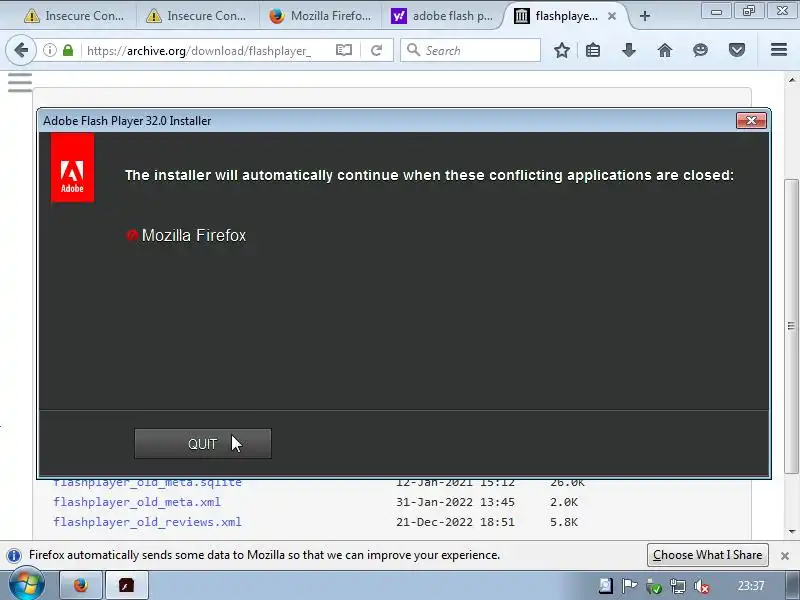
Task: Focus the archive.org URL address field
Action: tap(199, 51)
